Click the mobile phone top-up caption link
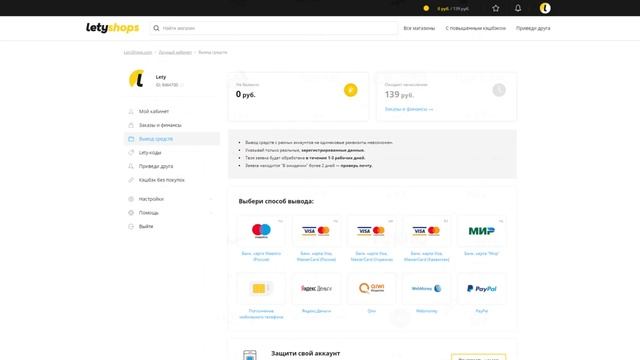640x360 pixels. [261, 314]
